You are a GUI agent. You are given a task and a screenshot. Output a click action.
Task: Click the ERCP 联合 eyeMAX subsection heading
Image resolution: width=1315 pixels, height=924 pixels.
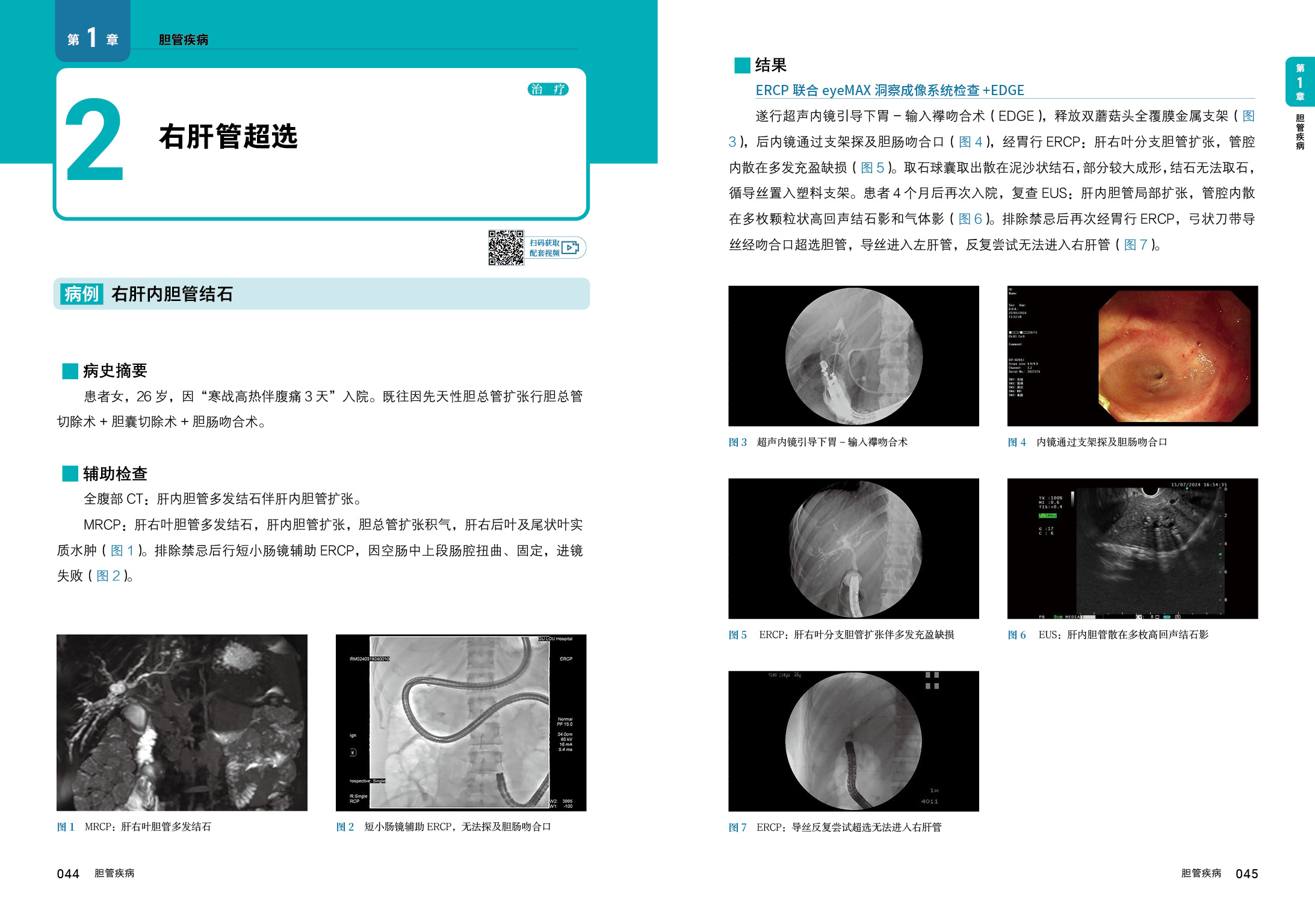890,90
